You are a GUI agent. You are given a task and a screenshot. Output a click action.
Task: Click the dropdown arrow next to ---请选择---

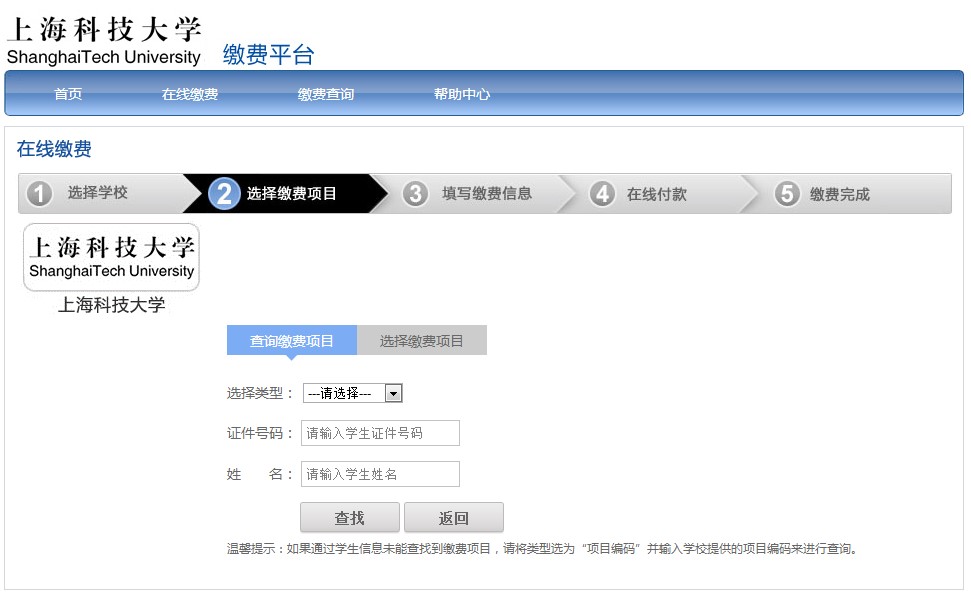(x=394, y=392)
